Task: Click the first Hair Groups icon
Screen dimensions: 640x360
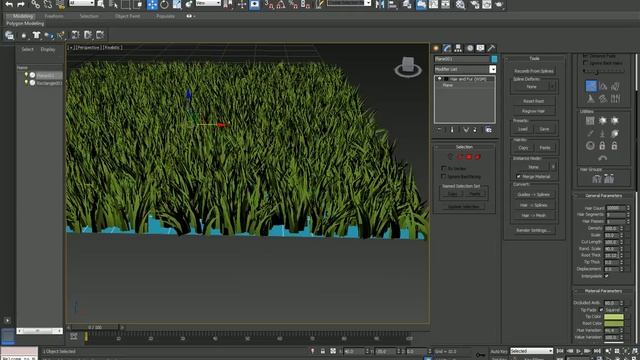Action: click(596, 178)
